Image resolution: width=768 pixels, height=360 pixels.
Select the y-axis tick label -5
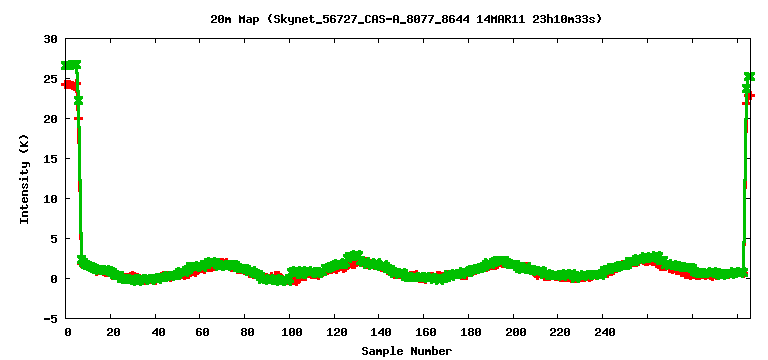50,318
